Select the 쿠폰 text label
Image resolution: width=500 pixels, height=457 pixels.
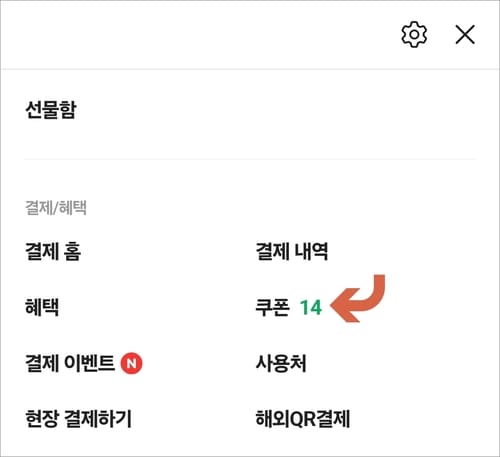(272, 307)
